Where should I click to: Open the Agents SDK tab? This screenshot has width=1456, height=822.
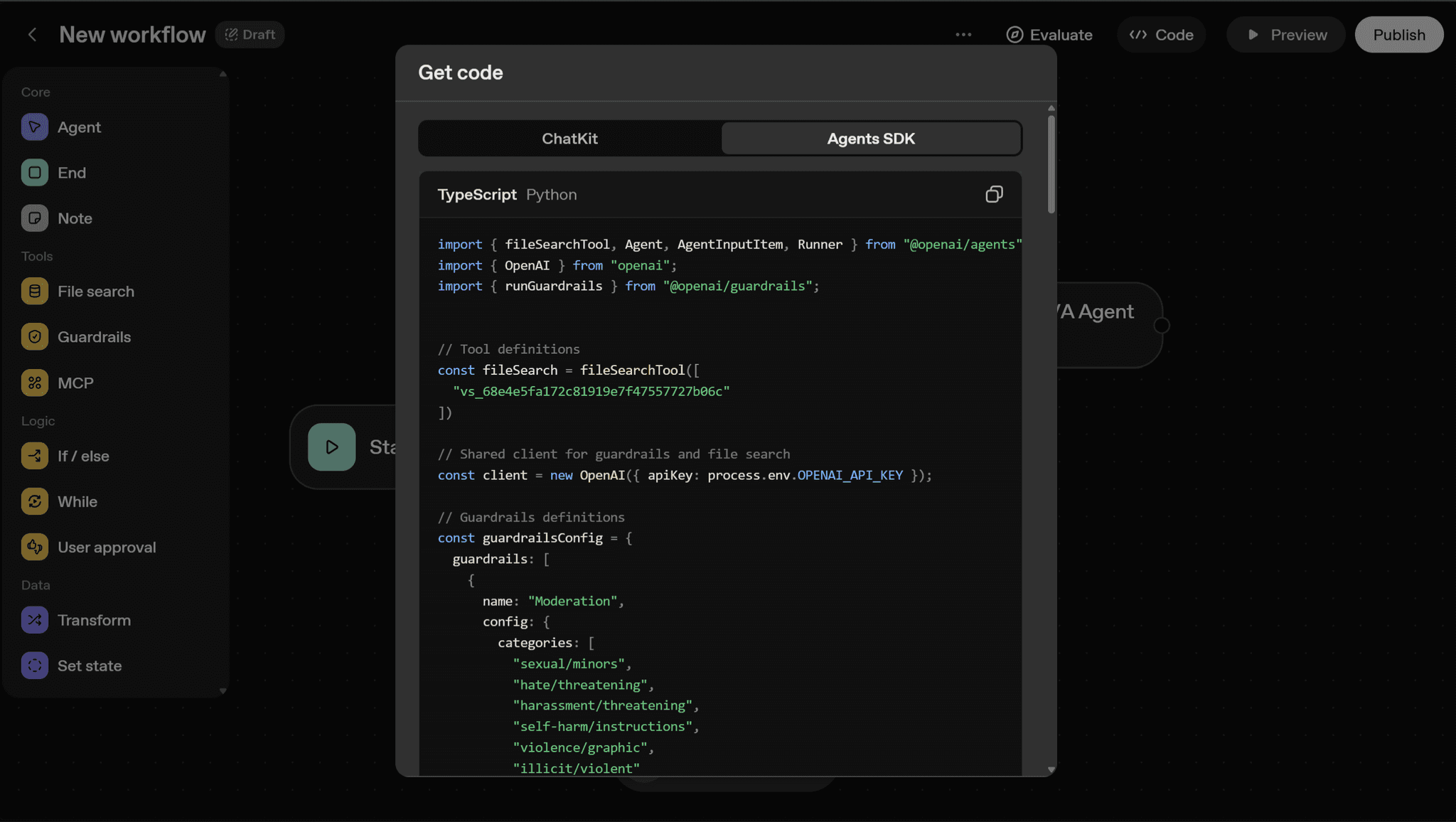(x=870, y=138)
